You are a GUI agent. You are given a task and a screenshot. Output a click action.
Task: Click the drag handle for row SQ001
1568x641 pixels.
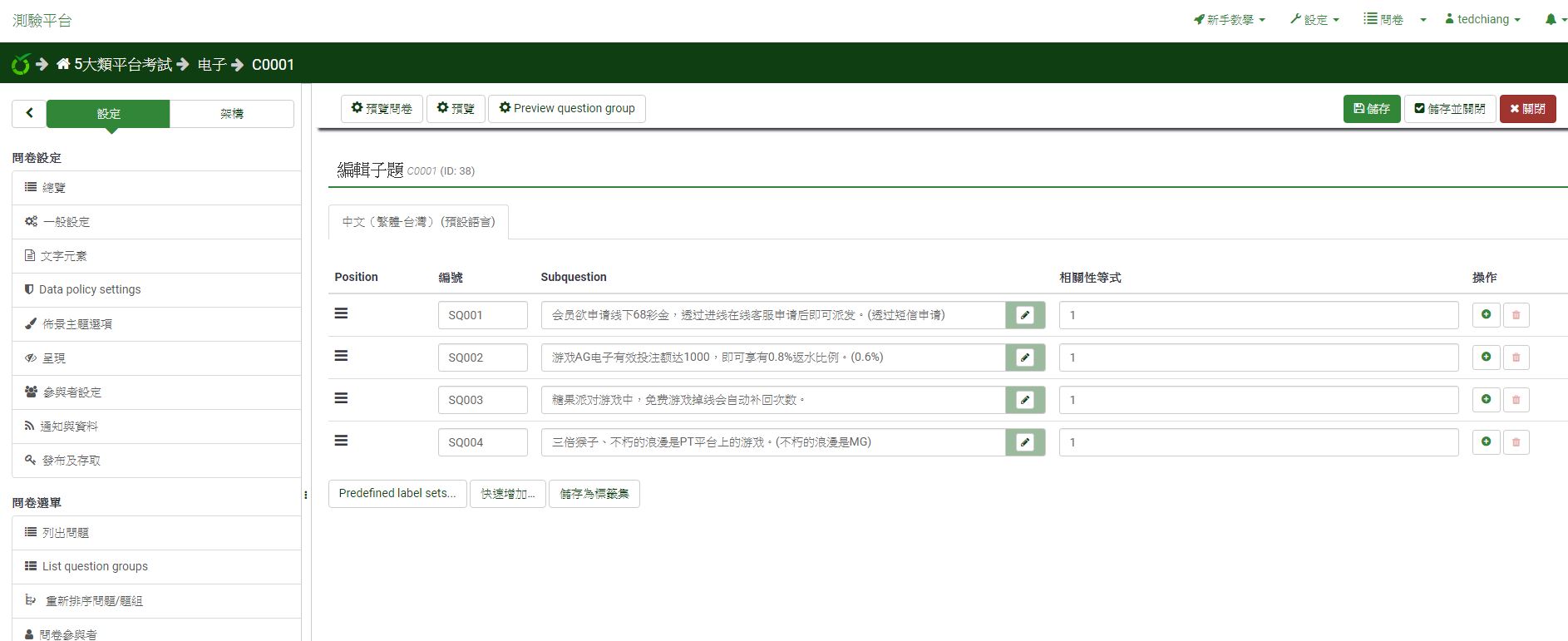[341, 313]
